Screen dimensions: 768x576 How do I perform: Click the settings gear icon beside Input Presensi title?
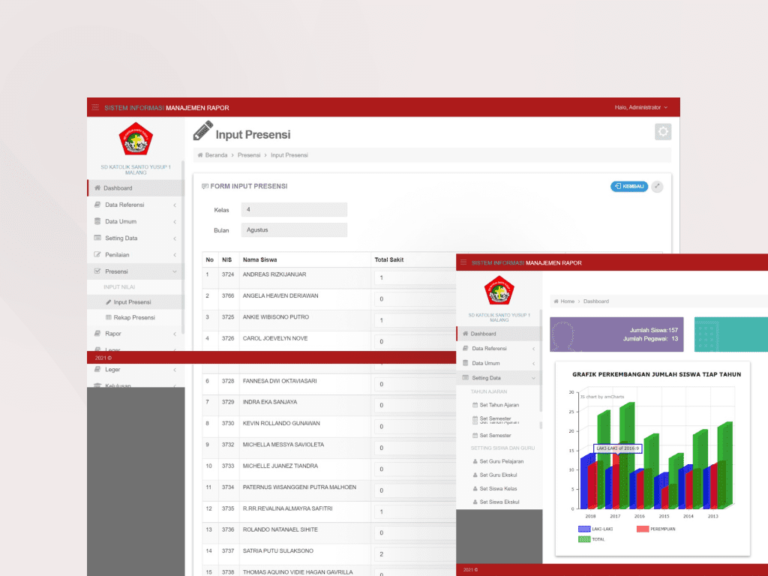click(x=662, y=132)
